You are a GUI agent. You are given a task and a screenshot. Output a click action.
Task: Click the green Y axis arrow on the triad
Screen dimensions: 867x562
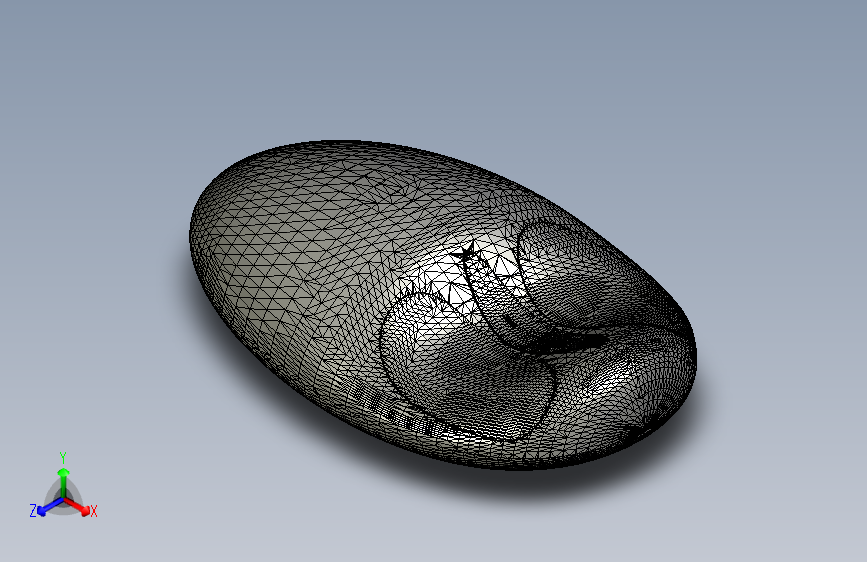pyautogui.click(x=64, y=482)
